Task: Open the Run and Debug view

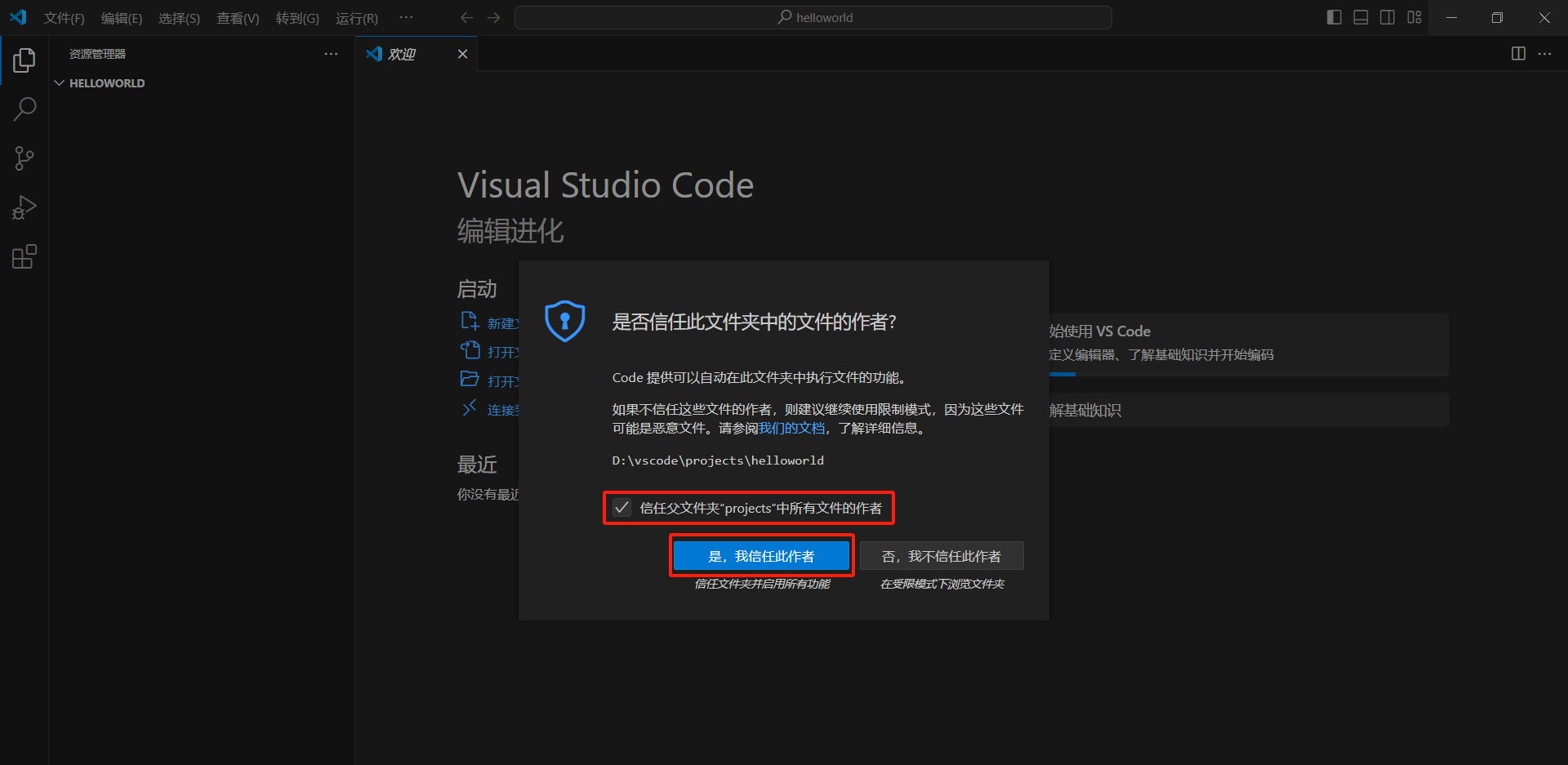Action: coord(24,207)
